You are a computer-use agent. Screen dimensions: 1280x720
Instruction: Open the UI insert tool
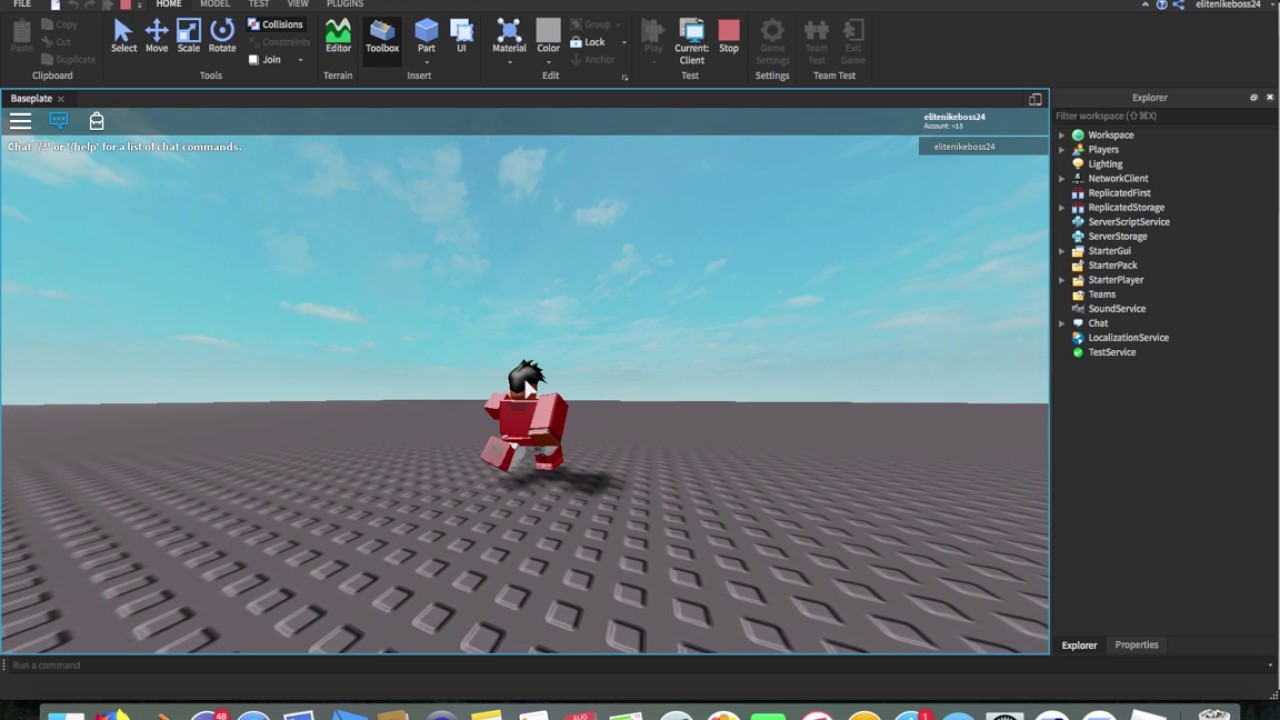tap(461, 36)
